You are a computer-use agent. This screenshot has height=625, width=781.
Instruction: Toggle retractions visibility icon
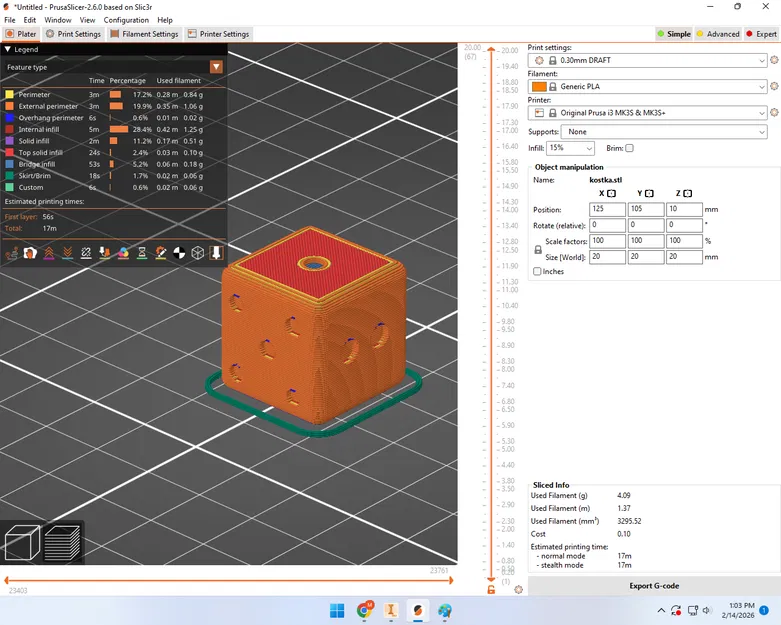coord(49,253)
